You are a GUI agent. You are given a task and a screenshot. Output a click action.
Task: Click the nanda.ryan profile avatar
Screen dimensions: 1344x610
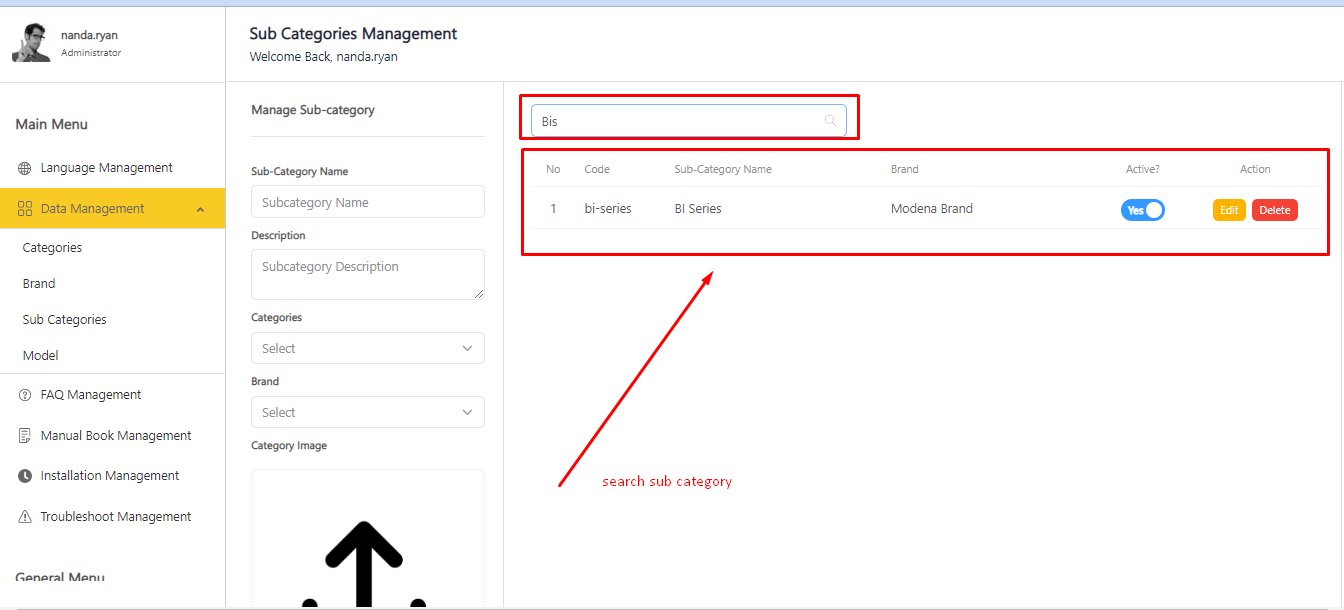pyautogui.click(x=31, y=43)
